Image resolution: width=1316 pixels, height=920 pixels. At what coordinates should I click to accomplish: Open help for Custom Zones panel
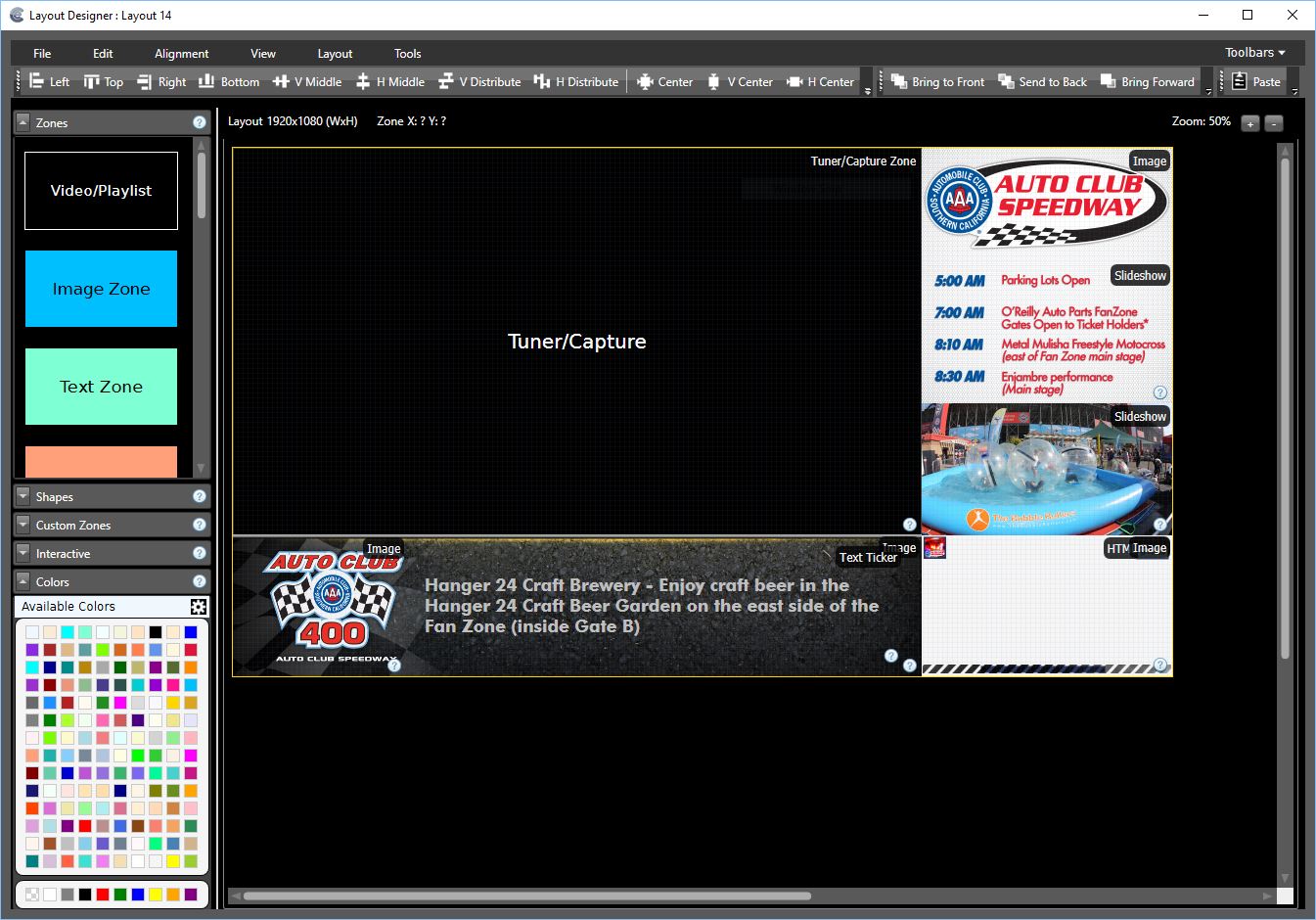(200, 525)
